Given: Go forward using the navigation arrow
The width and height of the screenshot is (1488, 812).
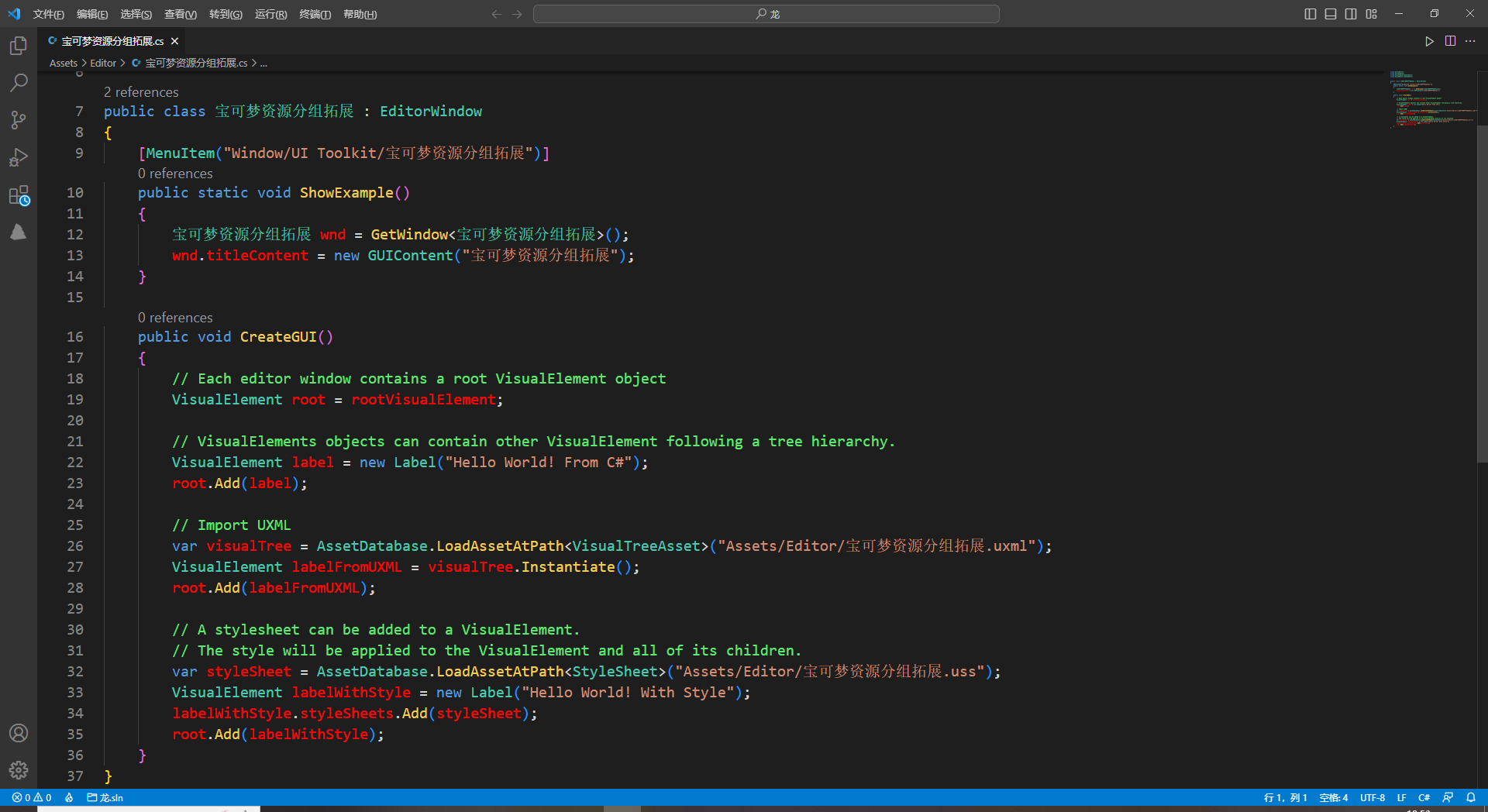Looking at the screenshot, I should pos(517,14).
